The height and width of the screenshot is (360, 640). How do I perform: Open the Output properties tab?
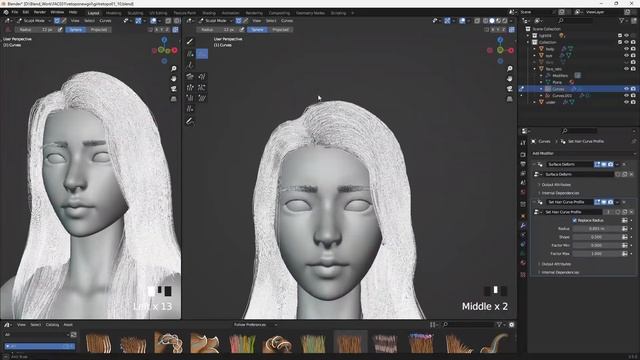pyautogui.click(x=523, y=164)
